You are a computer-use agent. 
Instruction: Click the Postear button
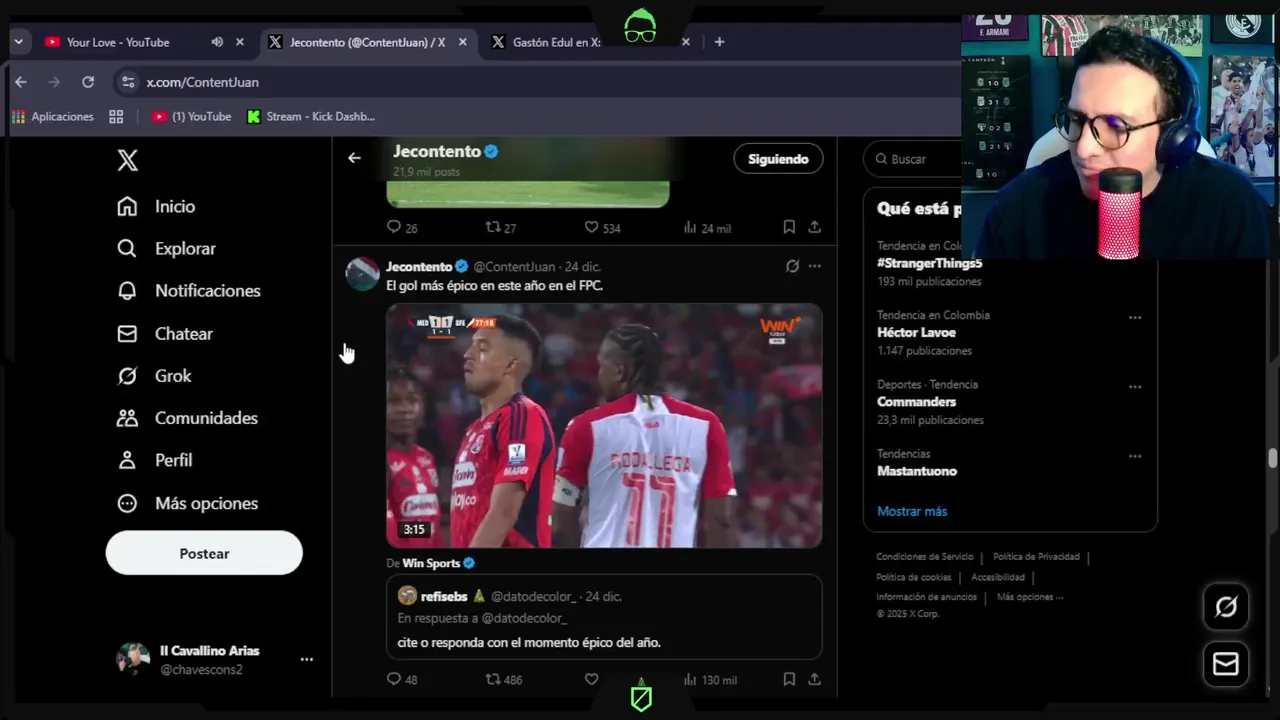tap(204, 553)
